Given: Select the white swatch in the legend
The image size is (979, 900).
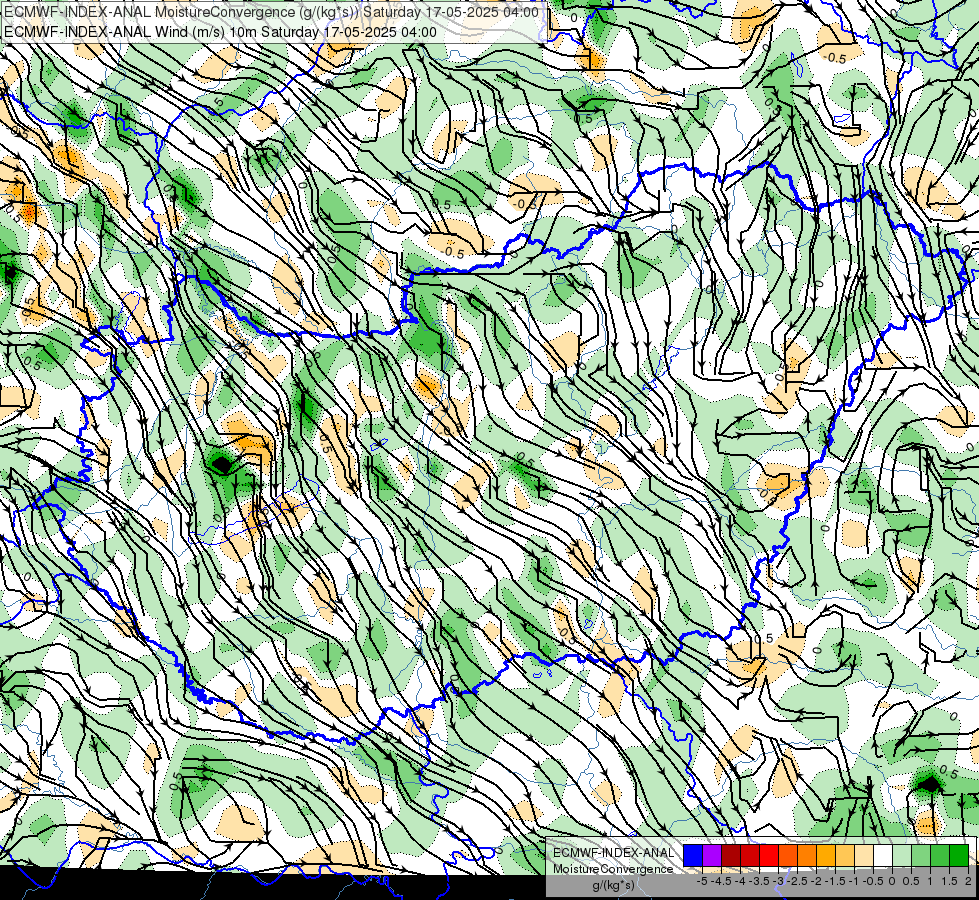Looking at the screenshot, I should click(x=883, y=856).
